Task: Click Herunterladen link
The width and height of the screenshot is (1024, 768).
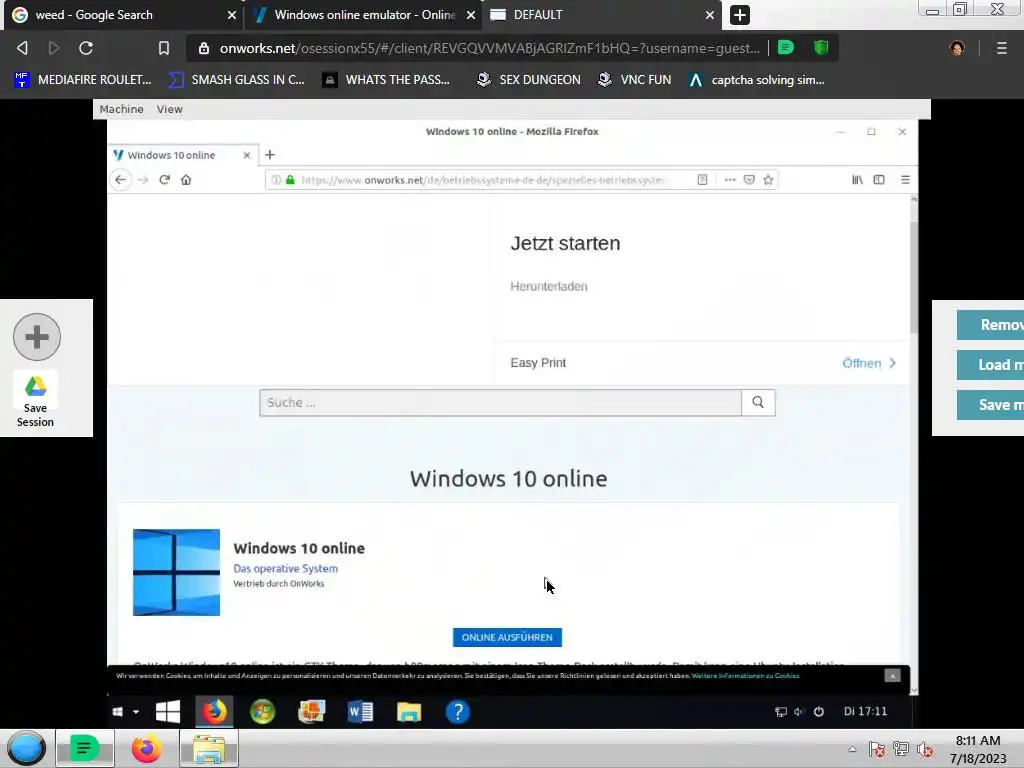Action: (x=549, y=286)
